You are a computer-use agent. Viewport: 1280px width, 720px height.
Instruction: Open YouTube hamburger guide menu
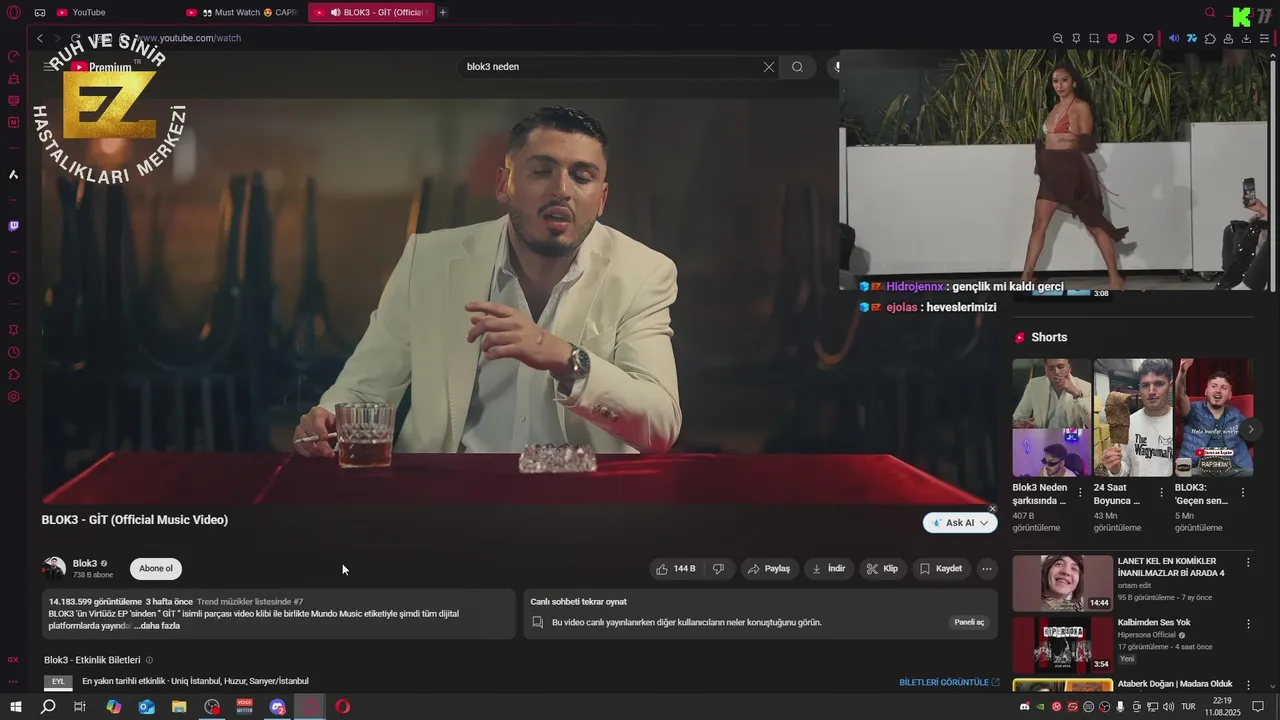click(49, 67)
